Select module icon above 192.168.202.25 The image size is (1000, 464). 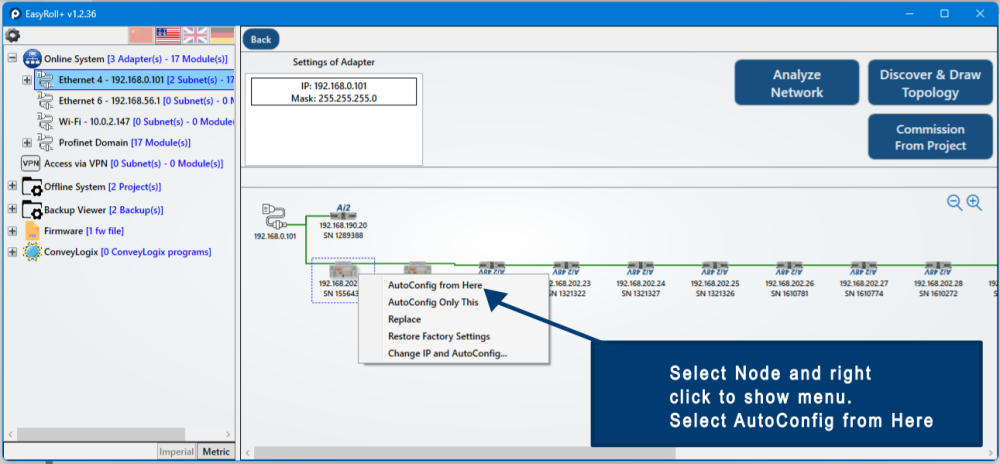pyautogui.click(x=715, y=268)
